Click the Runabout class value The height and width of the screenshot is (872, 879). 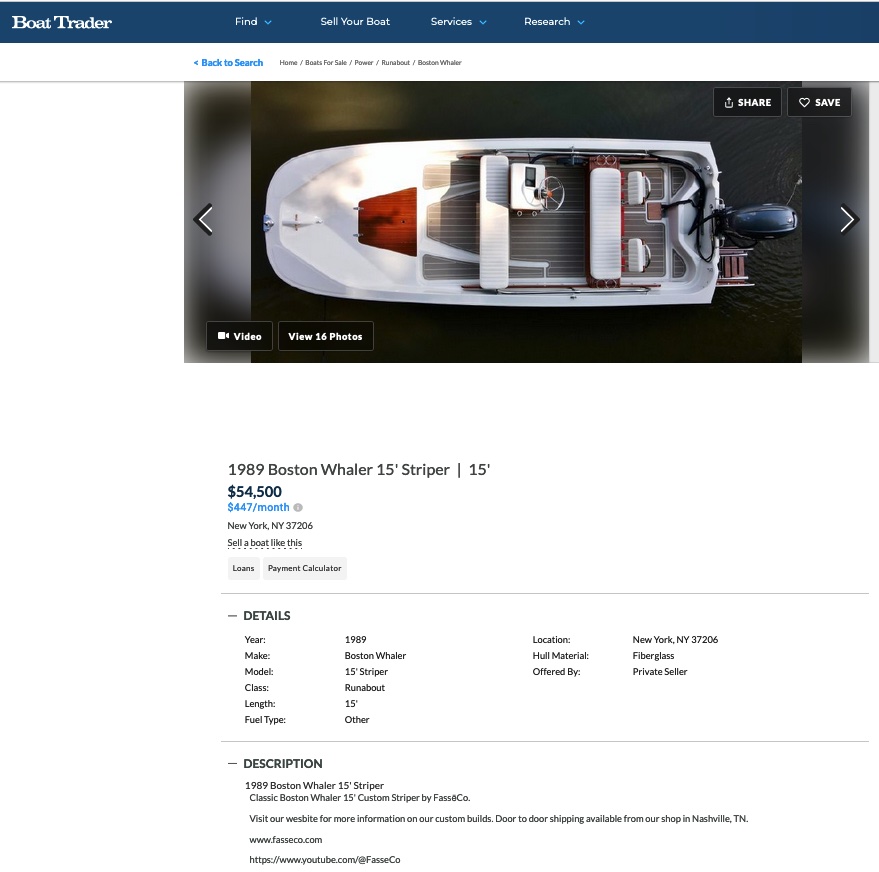tap(364, 688)
